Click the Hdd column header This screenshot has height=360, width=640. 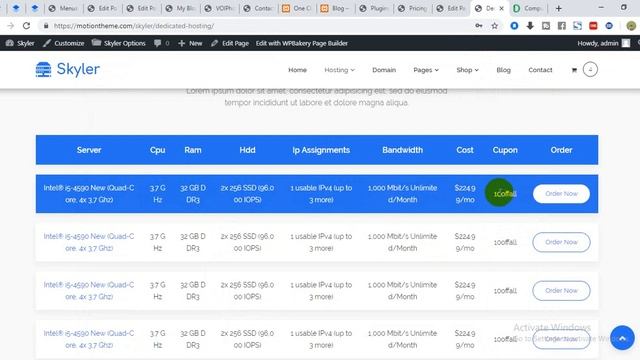point(247,150)
